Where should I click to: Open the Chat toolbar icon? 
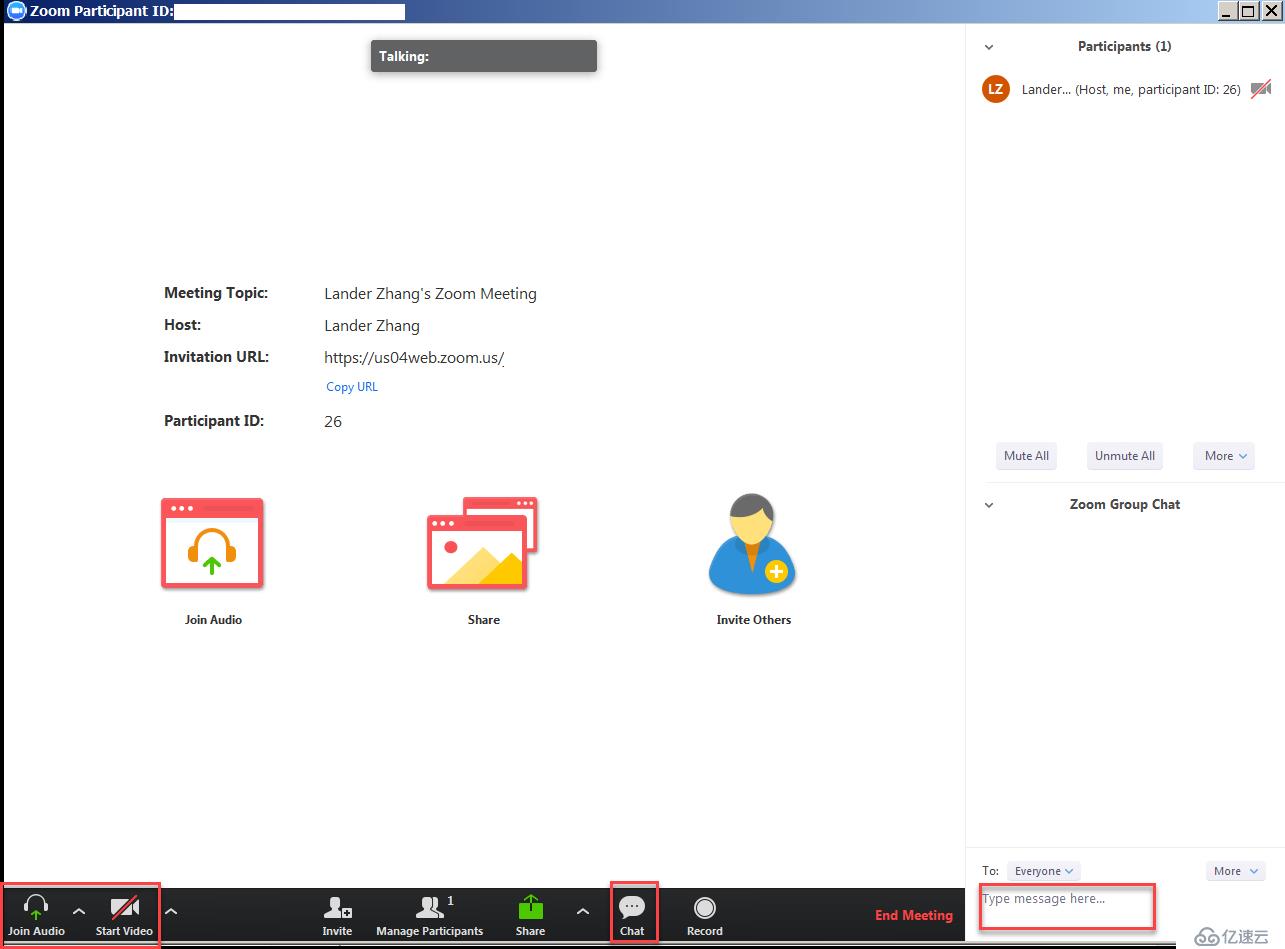[x=632, y=908]
